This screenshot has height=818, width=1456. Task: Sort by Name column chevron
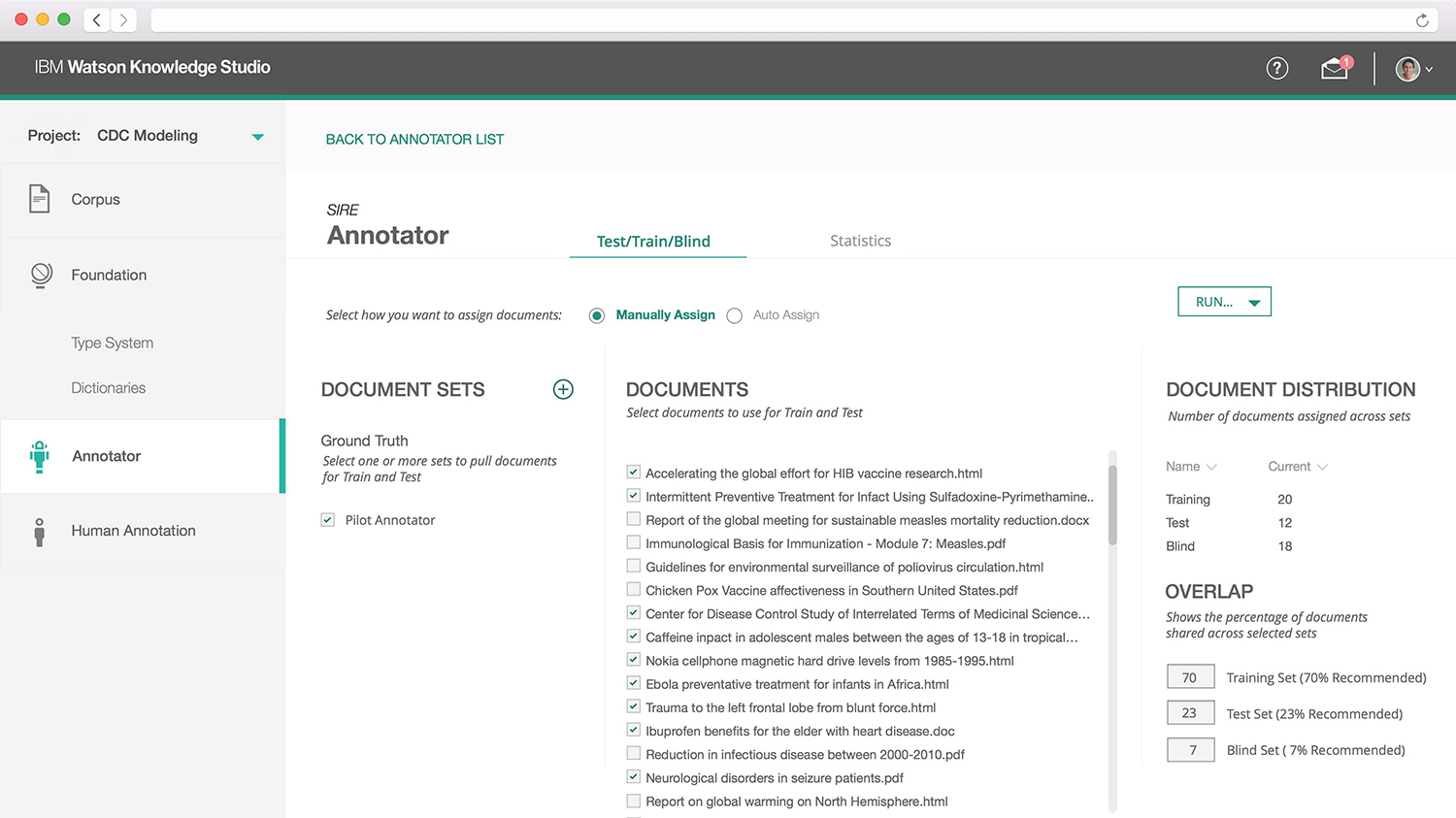1211,467
